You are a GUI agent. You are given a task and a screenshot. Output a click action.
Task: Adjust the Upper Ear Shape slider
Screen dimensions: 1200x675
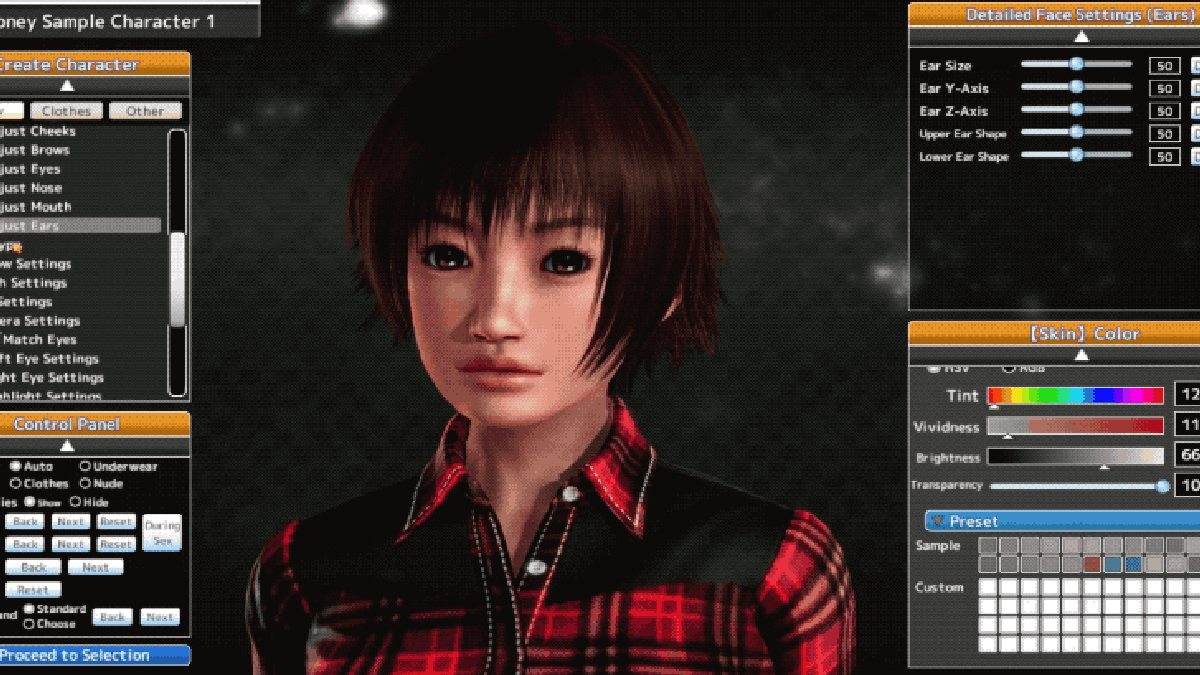click(x=1076, y=132)
